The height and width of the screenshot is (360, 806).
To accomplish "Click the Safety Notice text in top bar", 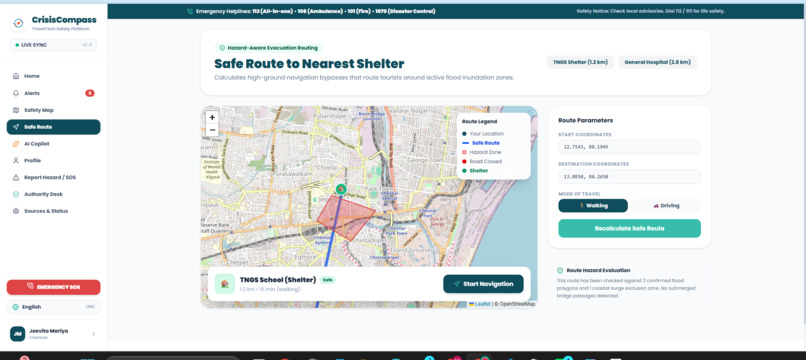I will pos(651,11).
